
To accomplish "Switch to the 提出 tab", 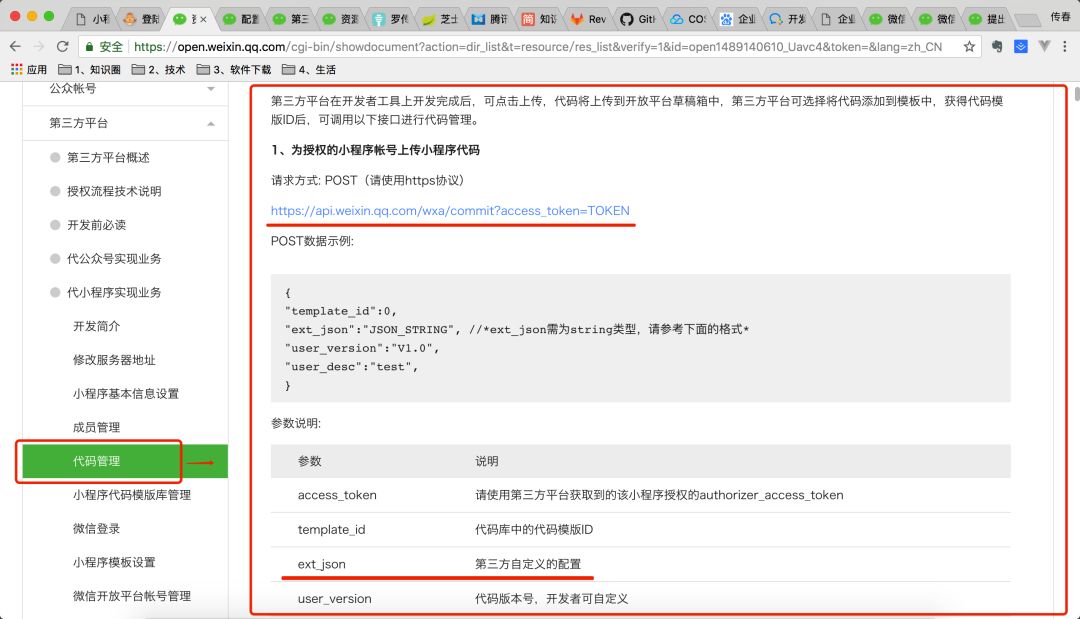I will (986, 19).
